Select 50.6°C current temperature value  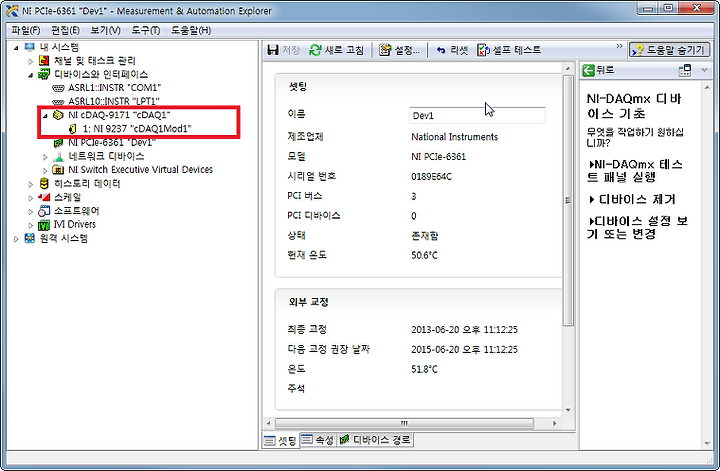coord(424,255)
